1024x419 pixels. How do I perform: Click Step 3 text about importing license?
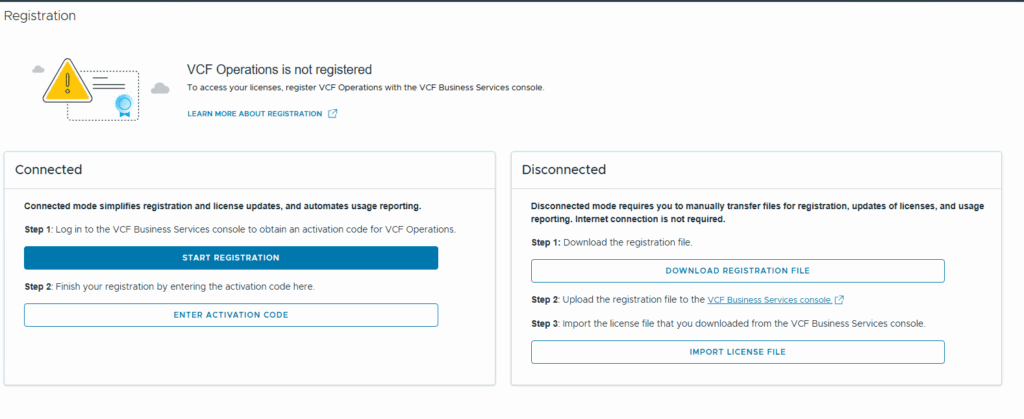pyautogui.click(x=728, y=324)
